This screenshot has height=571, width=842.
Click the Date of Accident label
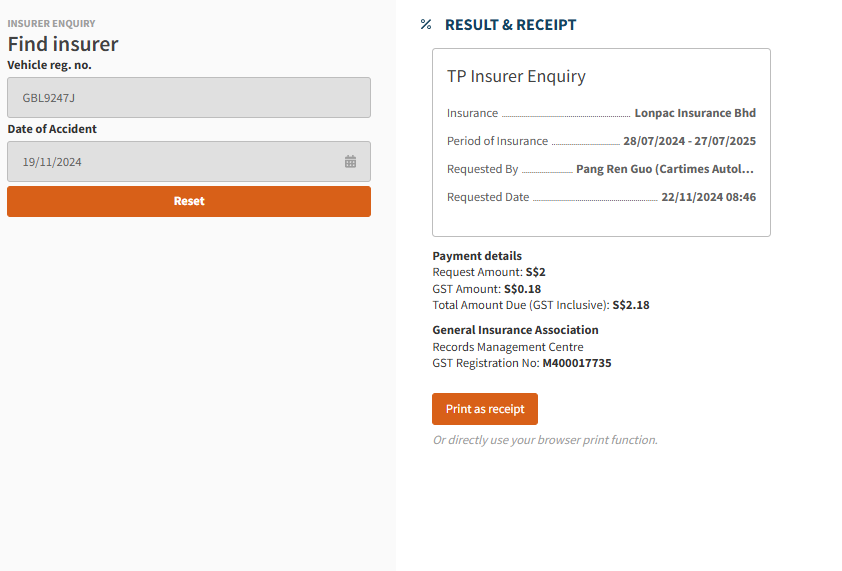[x=52, y=129]
